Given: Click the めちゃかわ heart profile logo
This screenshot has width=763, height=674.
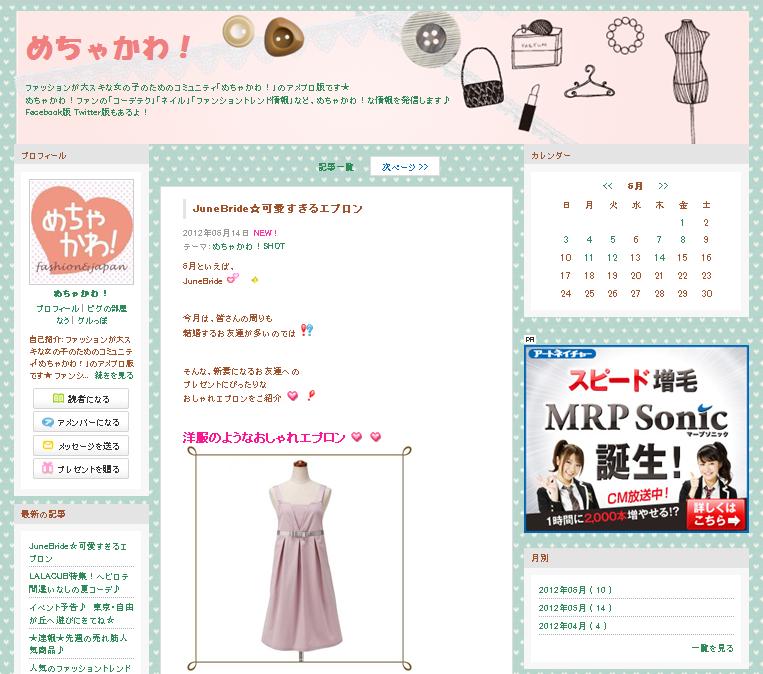Looking at the screenshot, I should [x=81, y=232].
